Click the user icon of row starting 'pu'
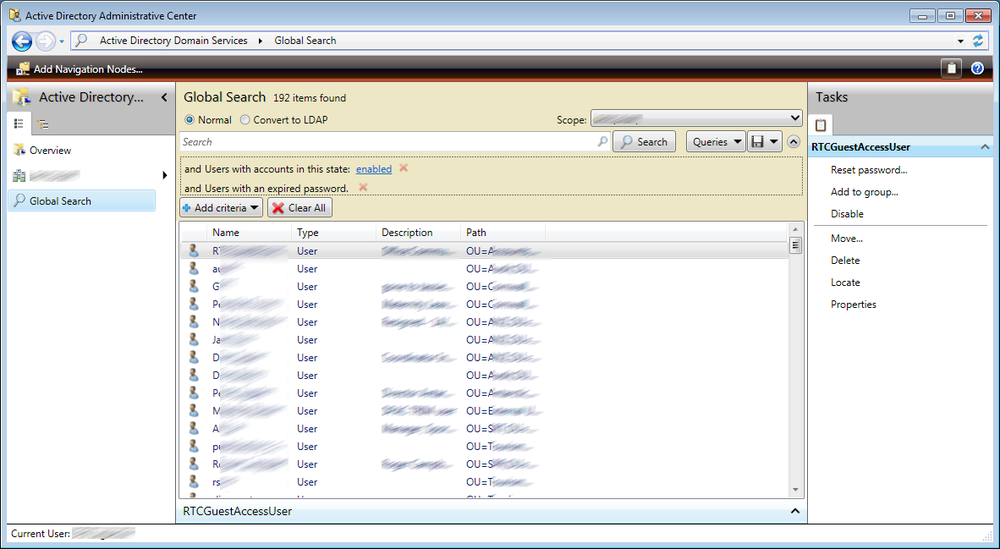 point(193,446)
